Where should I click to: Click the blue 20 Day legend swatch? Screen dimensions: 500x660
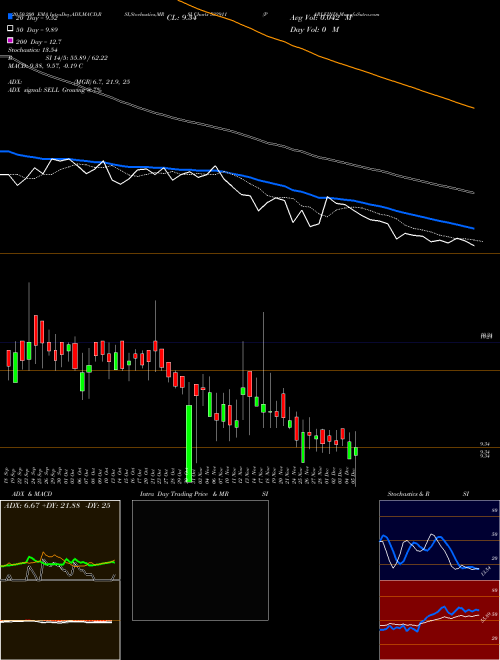(10, 17)
